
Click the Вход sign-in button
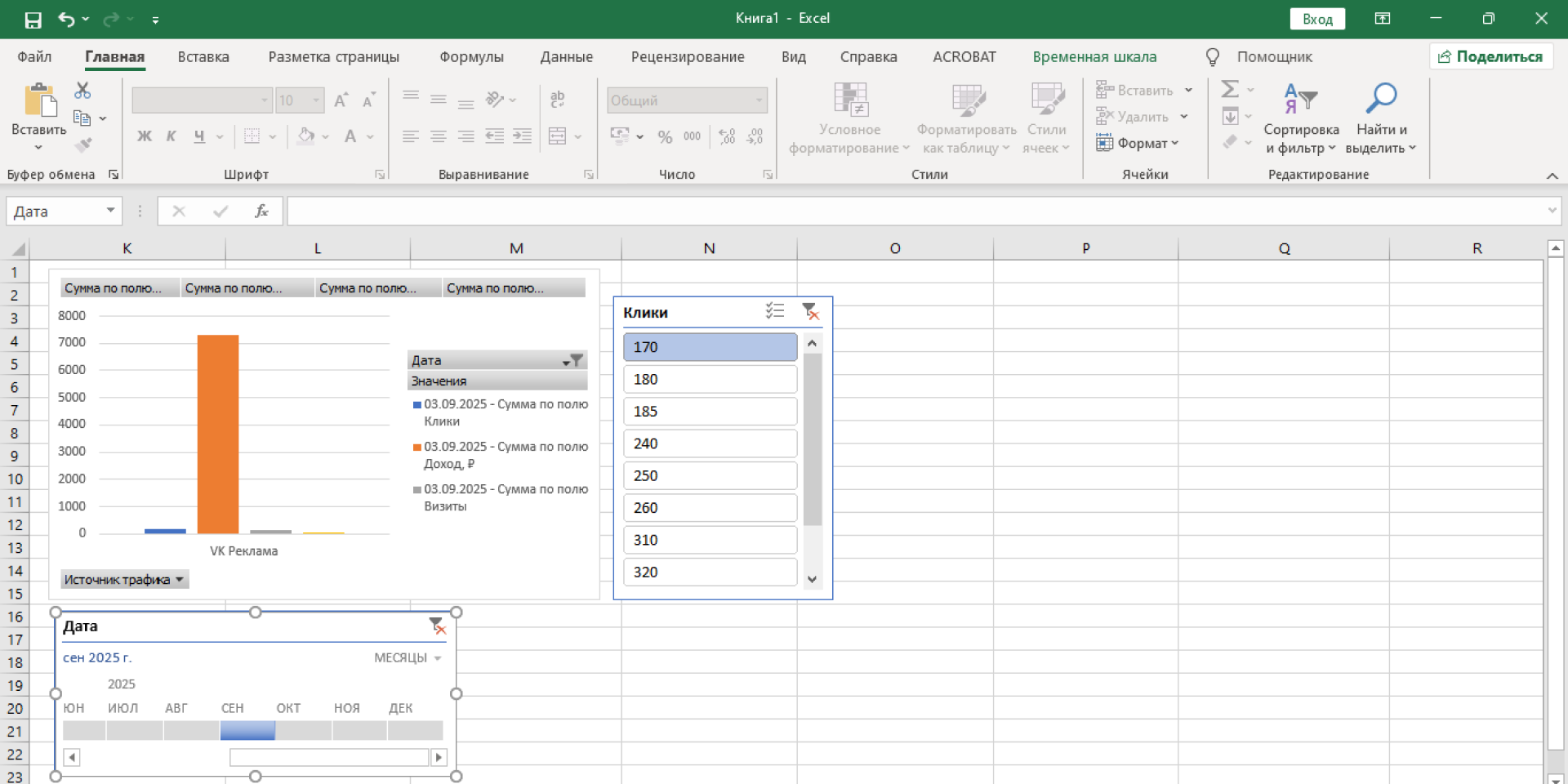[1316, 19]
